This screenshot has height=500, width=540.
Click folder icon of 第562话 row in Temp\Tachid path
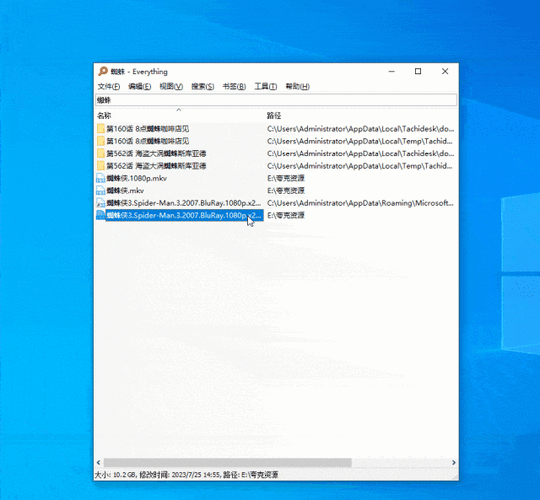(x=101, y=166)
